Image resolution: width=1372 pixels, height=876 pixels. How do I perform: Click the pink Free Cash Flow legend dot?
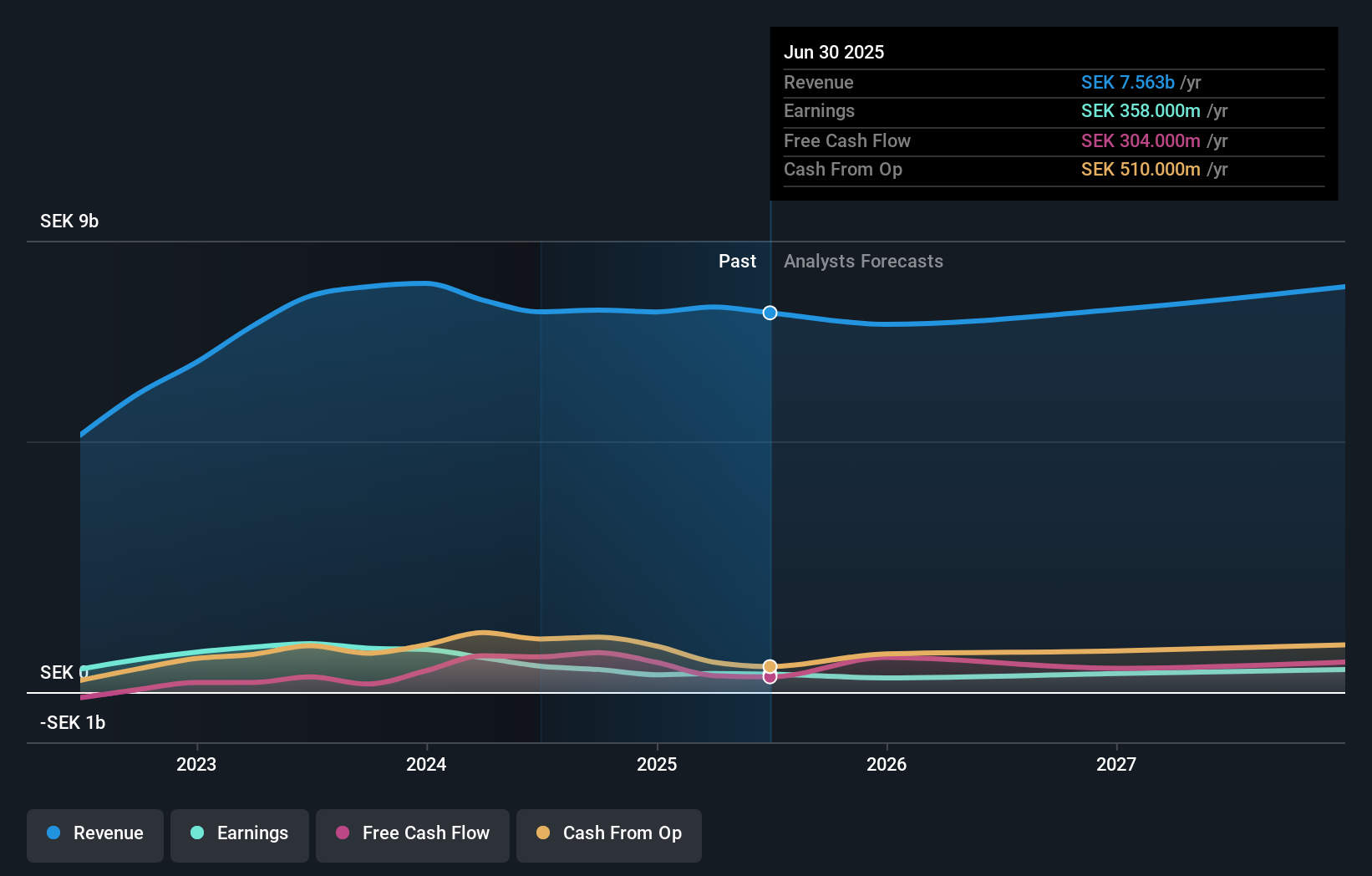[x=343, y=833]
